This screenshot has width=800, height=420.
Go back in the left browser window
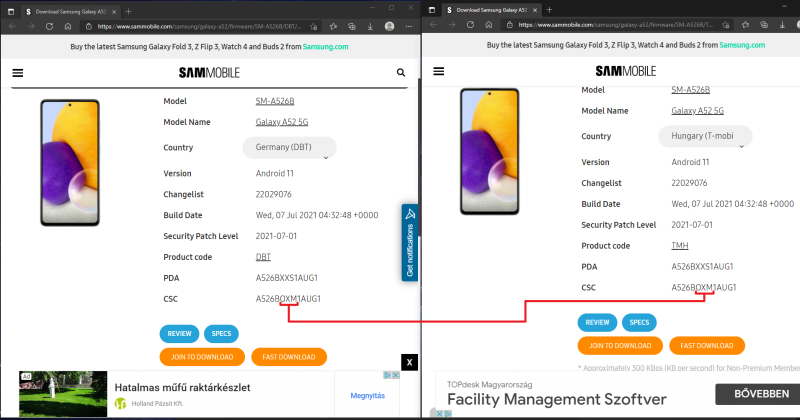(12, 27)
